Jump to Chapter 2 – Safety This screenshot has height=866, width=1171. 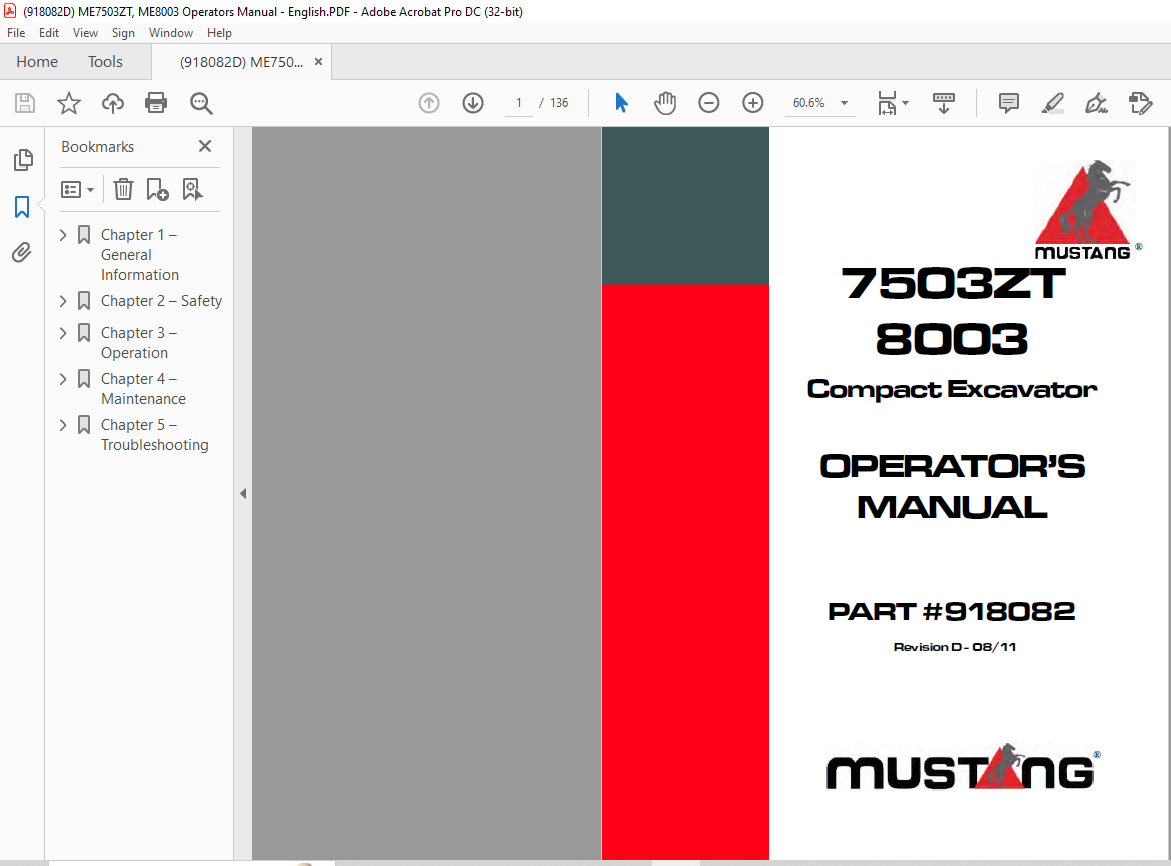click(x=161, y=301)
